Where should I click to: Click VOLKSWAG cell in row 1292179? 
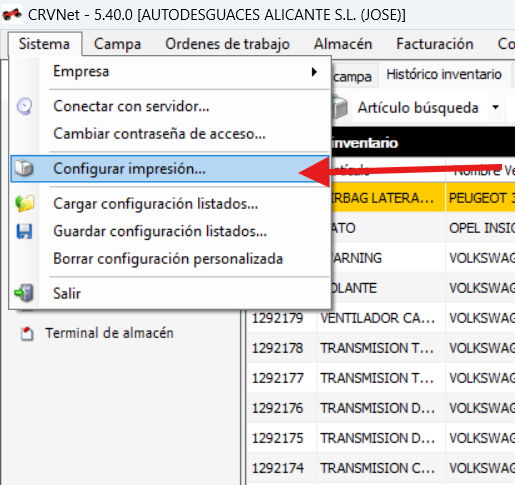481,318
